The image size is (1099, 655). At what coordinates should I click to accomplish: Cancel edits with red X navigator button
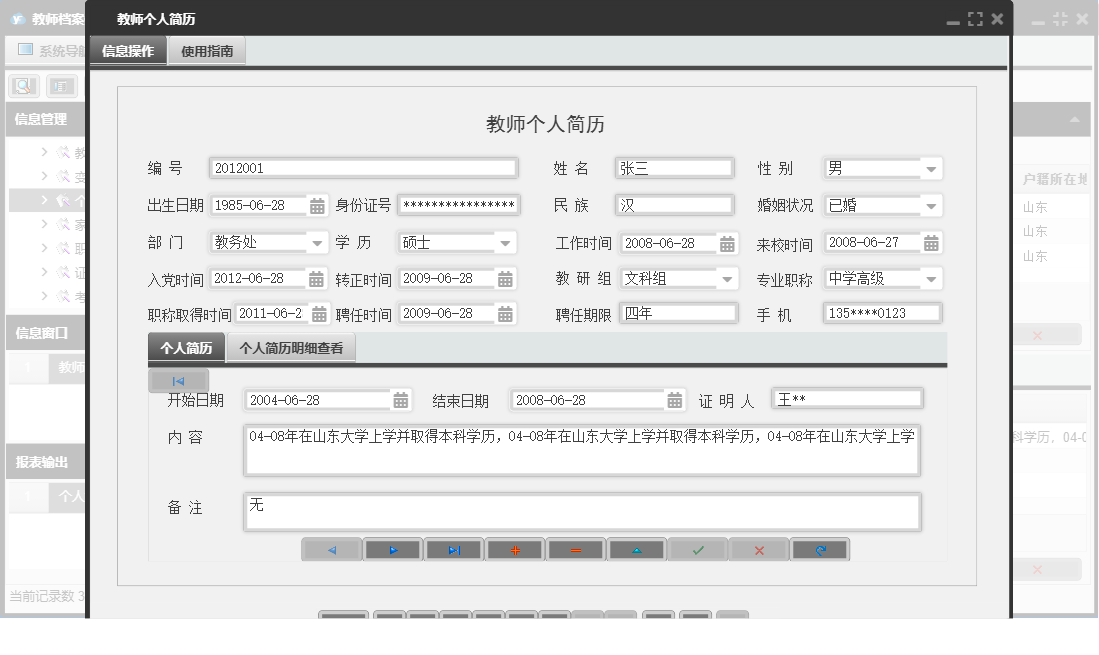[x=759, y=550]
